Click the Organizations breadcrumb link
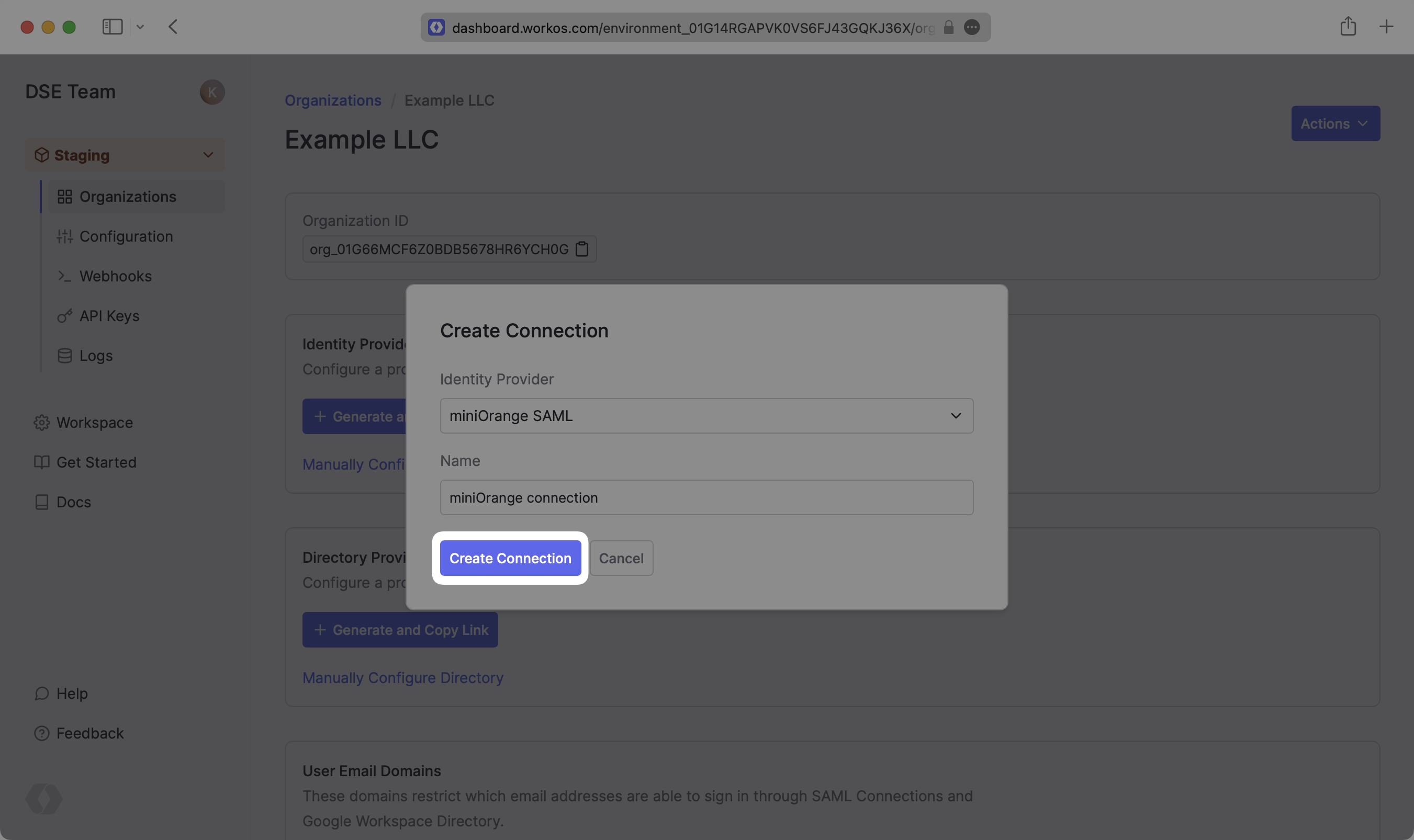The height and width of the screenshot is (840, 1414). (333, 100)
